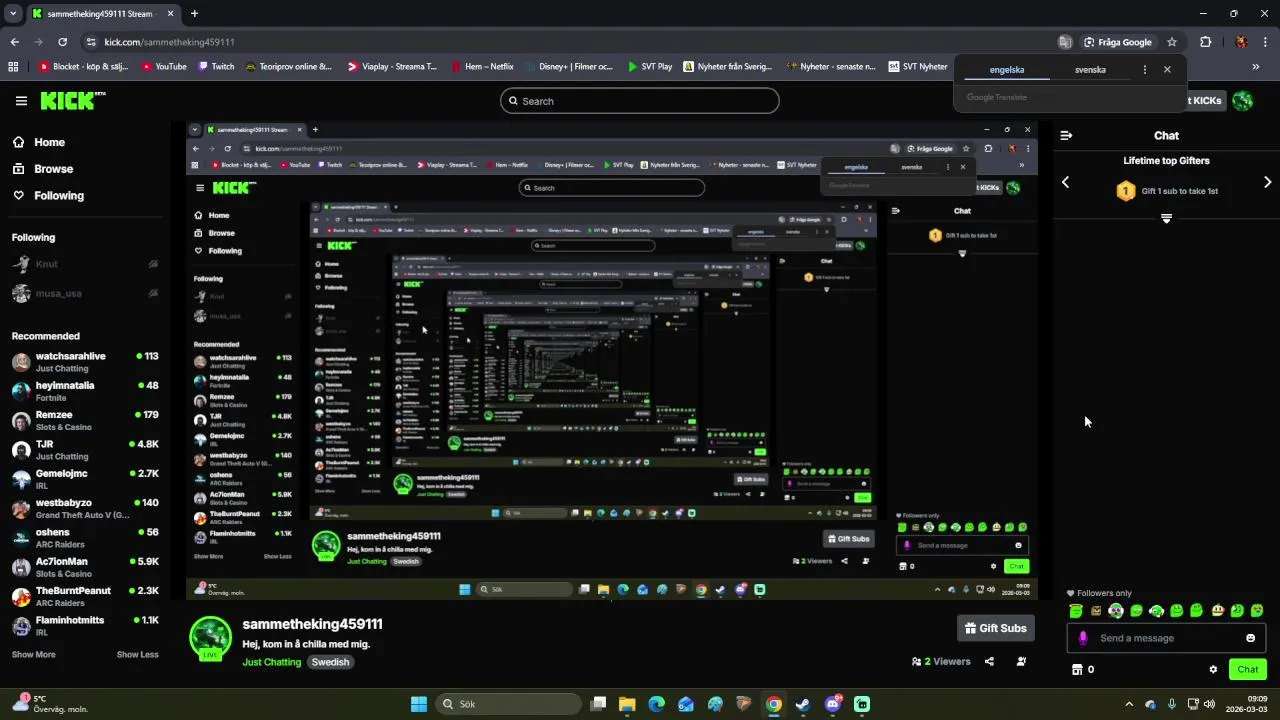Click Windows taskbar search box Sök
The height and width of the screenshot is (720, 1280).
click(x=509, y=704)
